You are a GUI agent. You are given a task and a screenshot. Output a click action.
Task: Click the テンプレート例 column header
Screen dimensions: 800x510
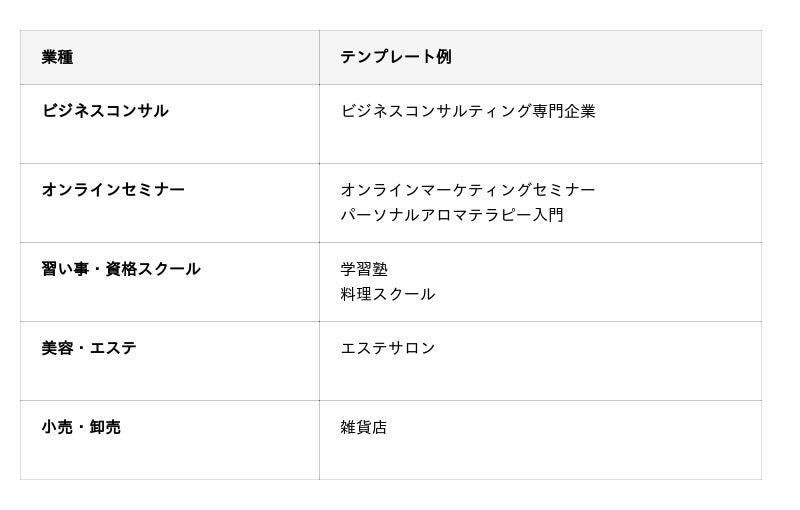[396, 57]
